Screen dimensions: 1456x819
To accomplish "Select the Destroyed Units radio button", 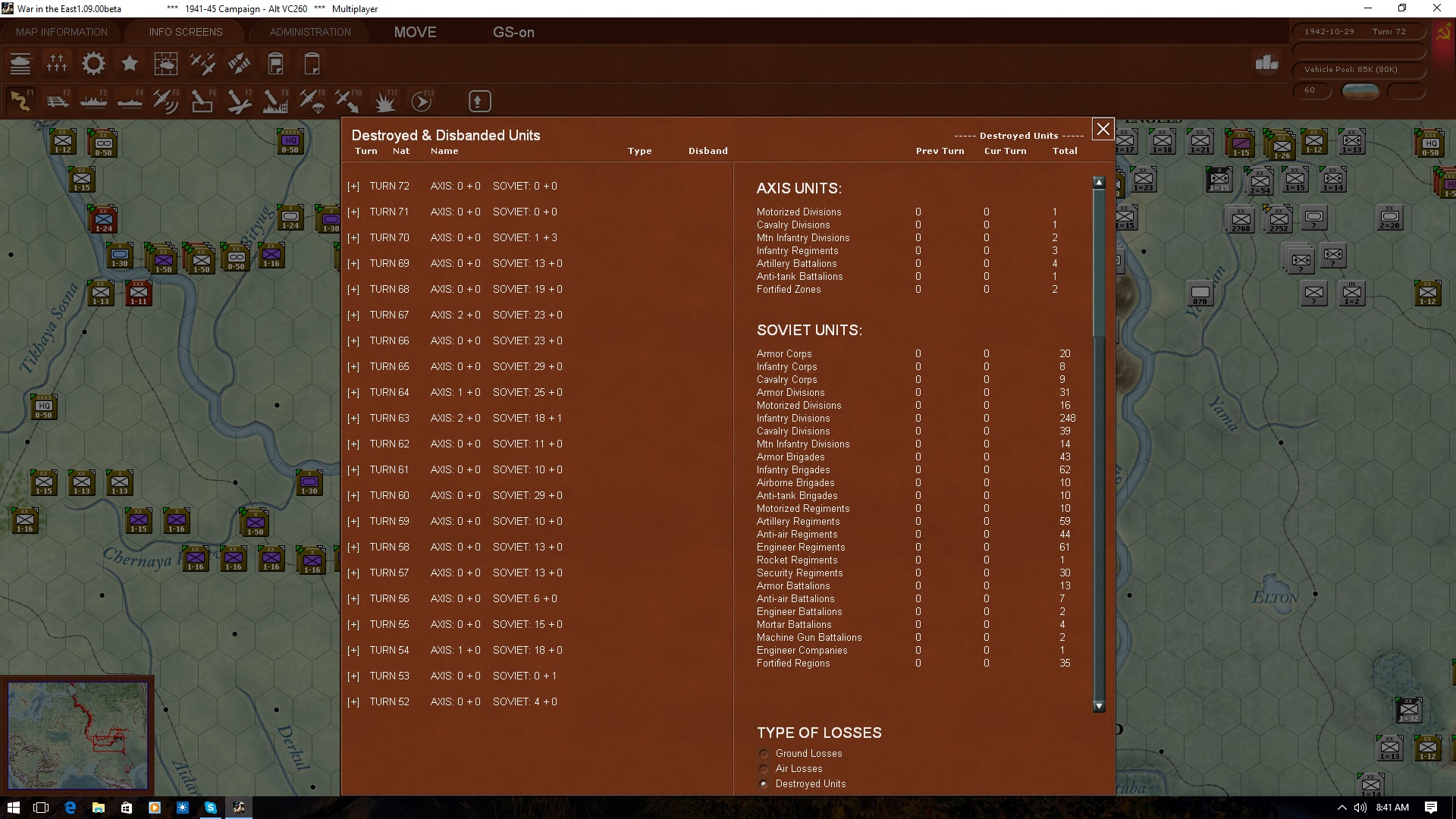I will coord(764,784).
